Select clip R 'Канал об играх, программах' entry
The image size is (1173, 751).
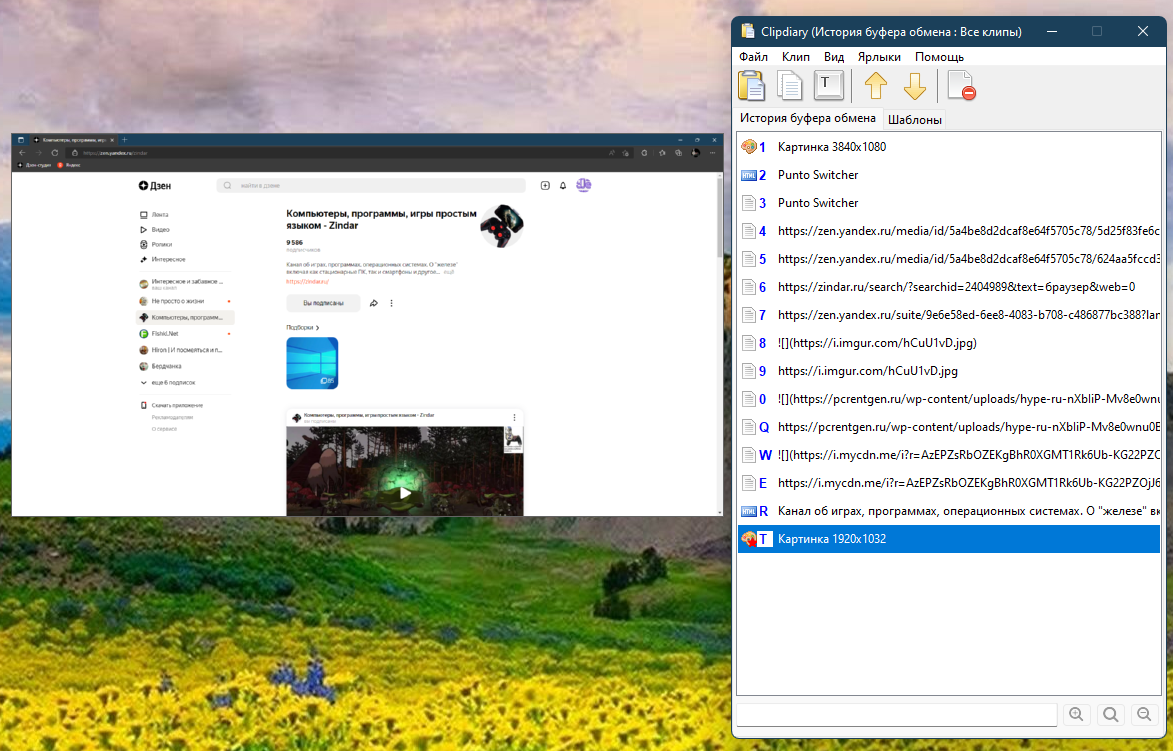[949, 511]
